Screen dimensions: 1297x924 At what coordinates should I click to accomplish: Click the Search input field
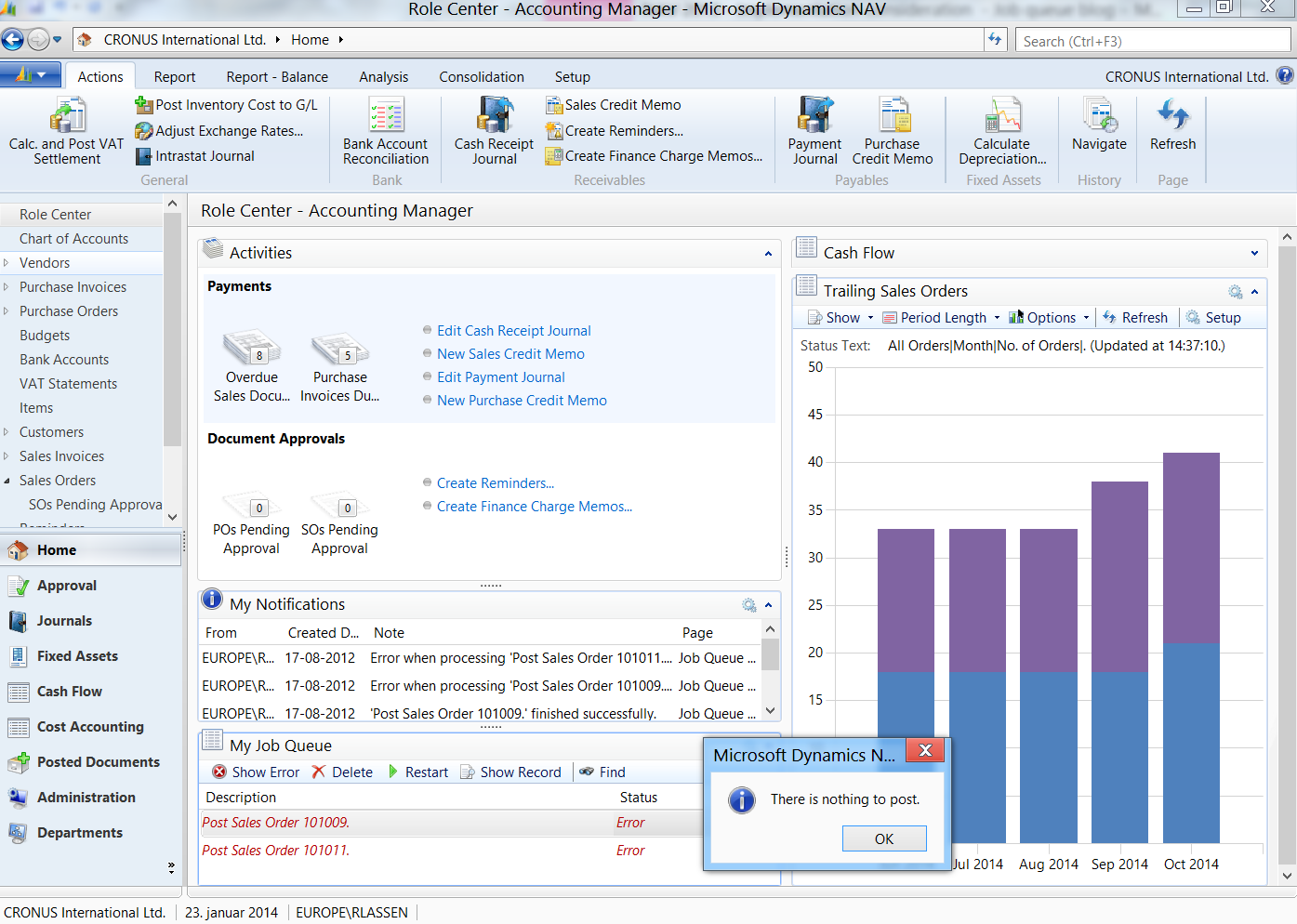(1153, 41)
